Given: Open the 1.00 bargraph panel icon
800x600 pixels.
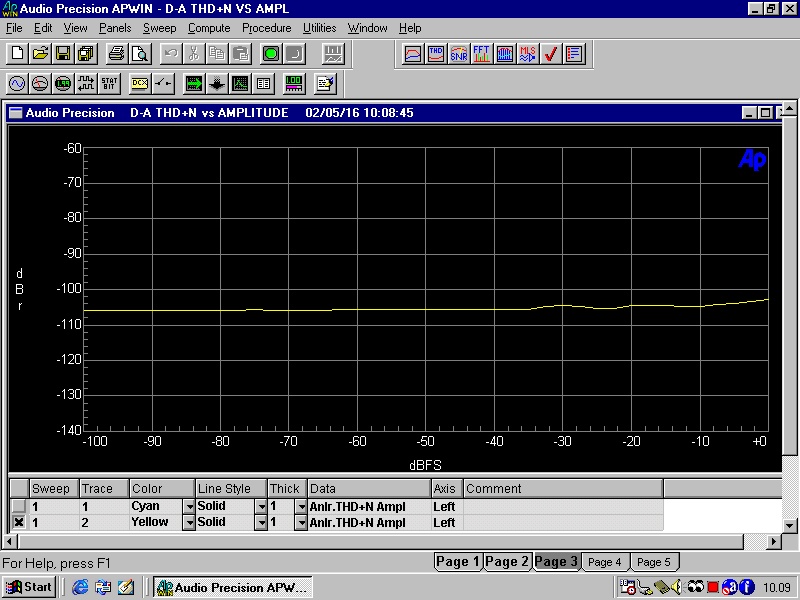Looking at the screenshot, I should pyautogui.click(x=294, y=84).
